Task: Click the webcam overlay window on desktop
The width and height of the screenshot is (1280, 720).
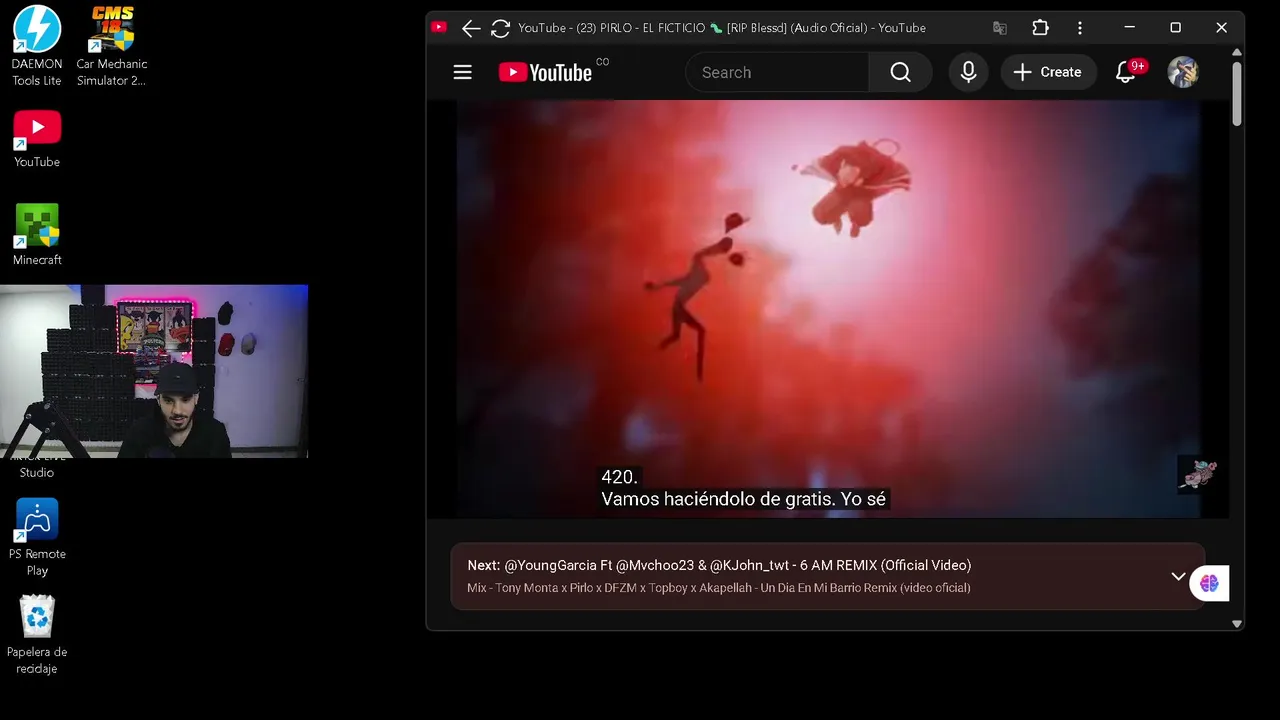Action: pyautogui.click(x=154, y=371)
